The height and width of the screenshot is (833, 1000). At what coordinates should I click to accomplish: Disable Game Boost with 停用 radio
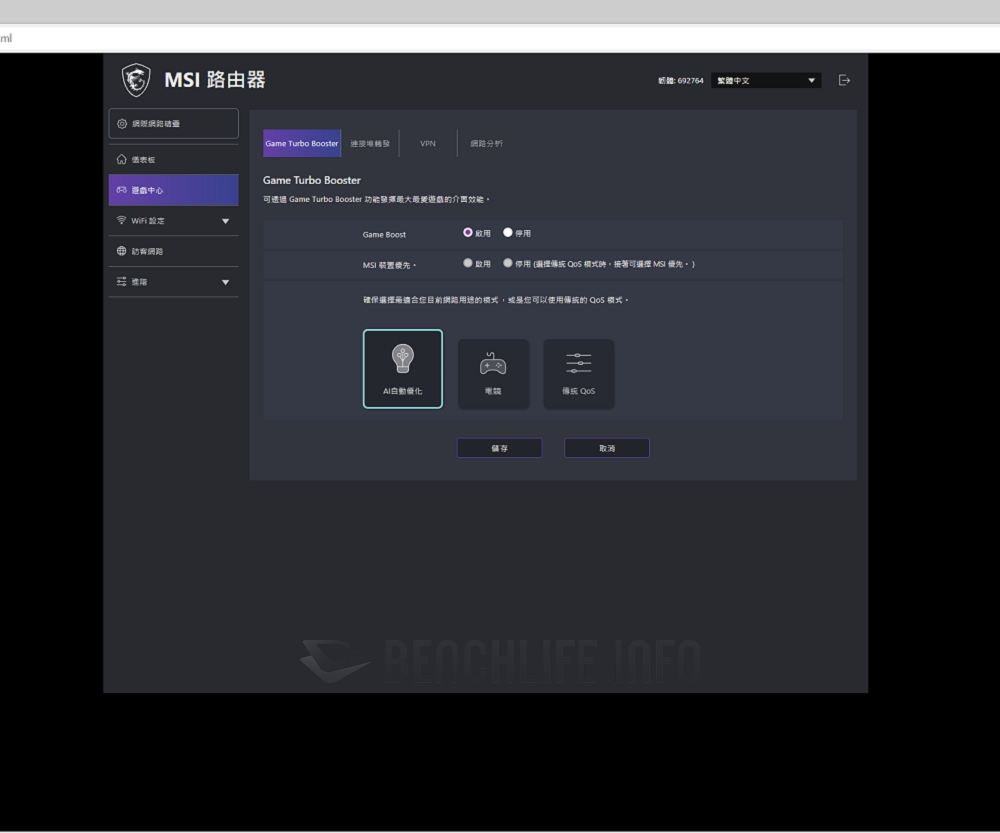click(x=508, y=232)
